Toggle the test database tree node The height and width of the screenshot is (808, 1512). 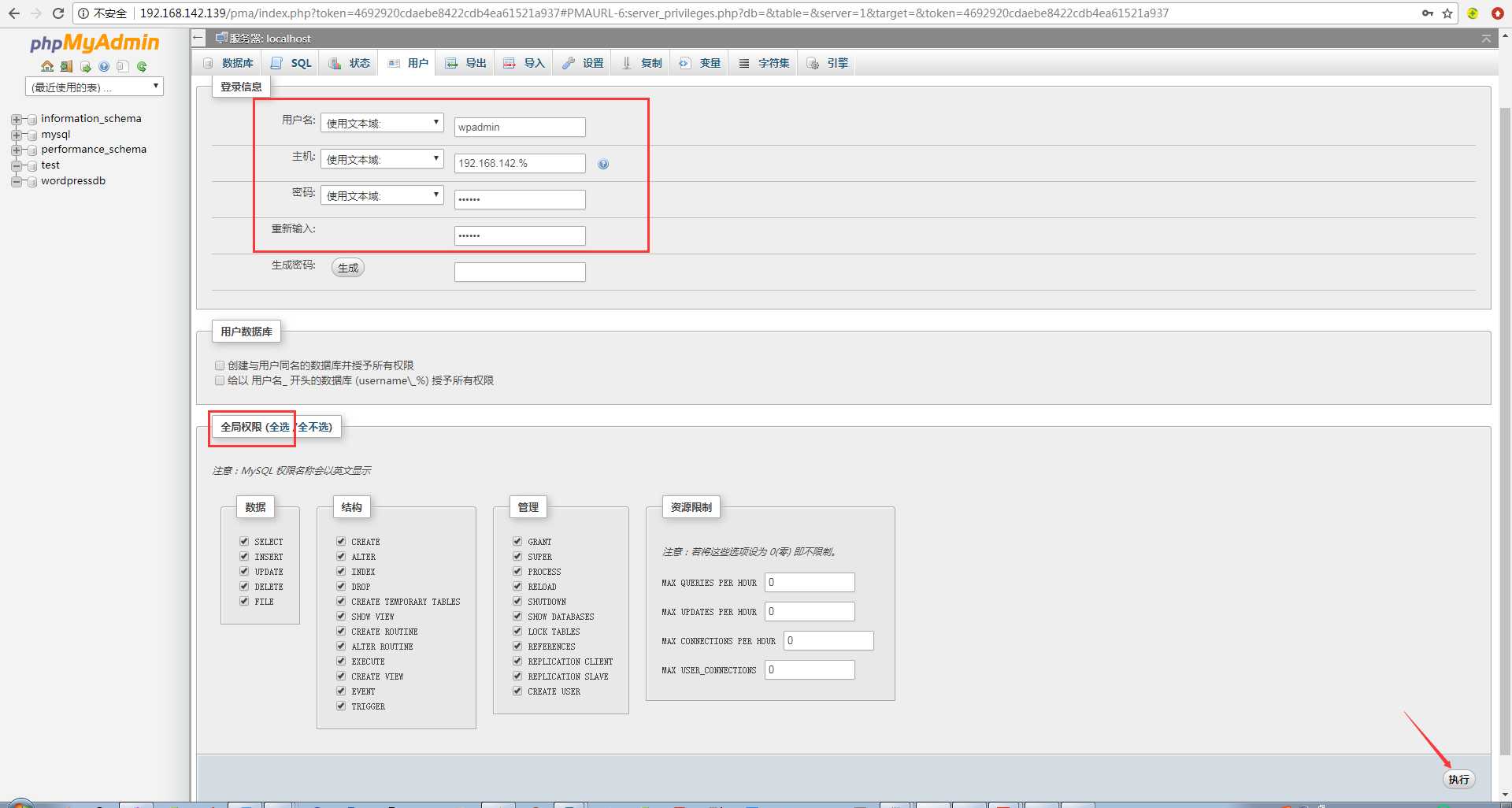tap(16, 166)
